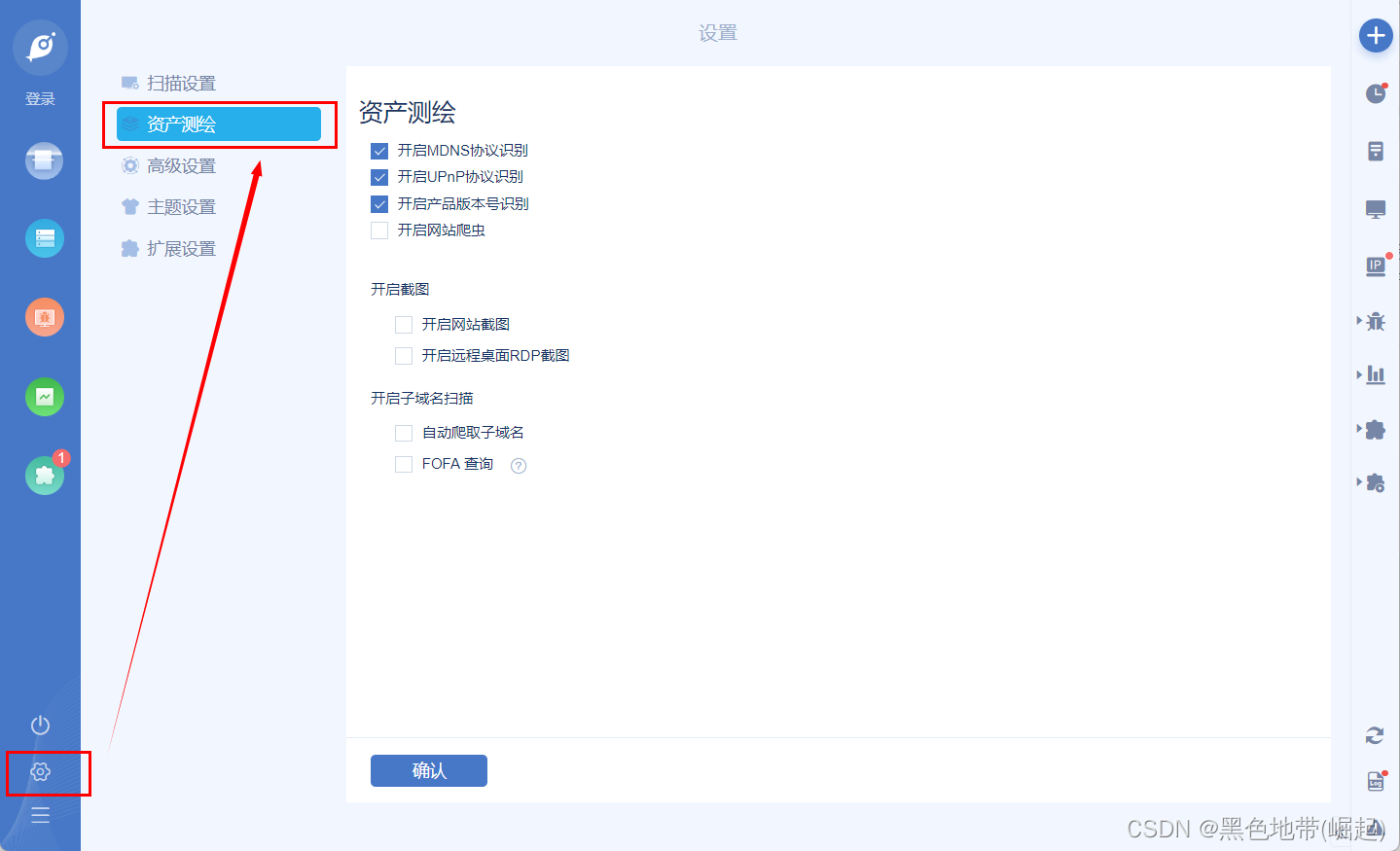Click the 登录 login link
The height and width of the screenshot is (851, 1400).
(x=40, y=99)
